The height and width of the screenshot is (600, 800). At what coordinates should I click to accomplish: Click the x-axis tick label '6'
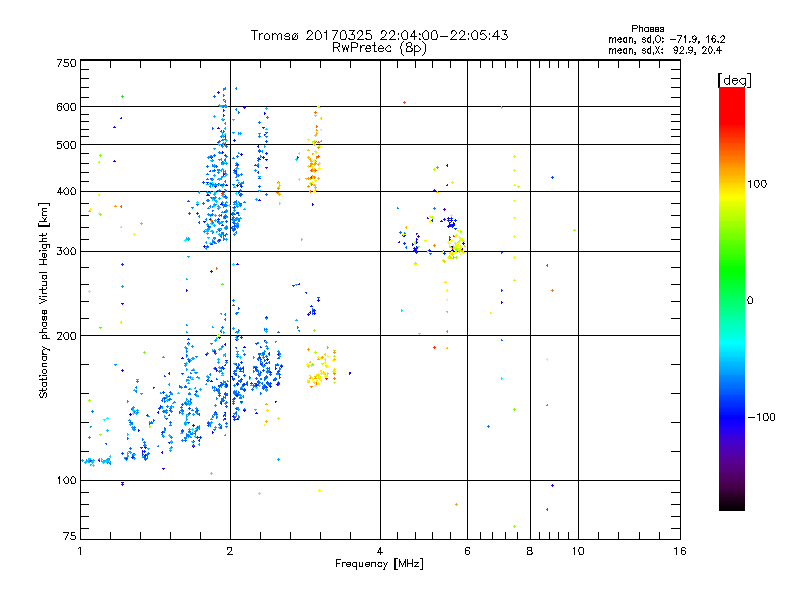pyautogui.click(x=467, y=551)
